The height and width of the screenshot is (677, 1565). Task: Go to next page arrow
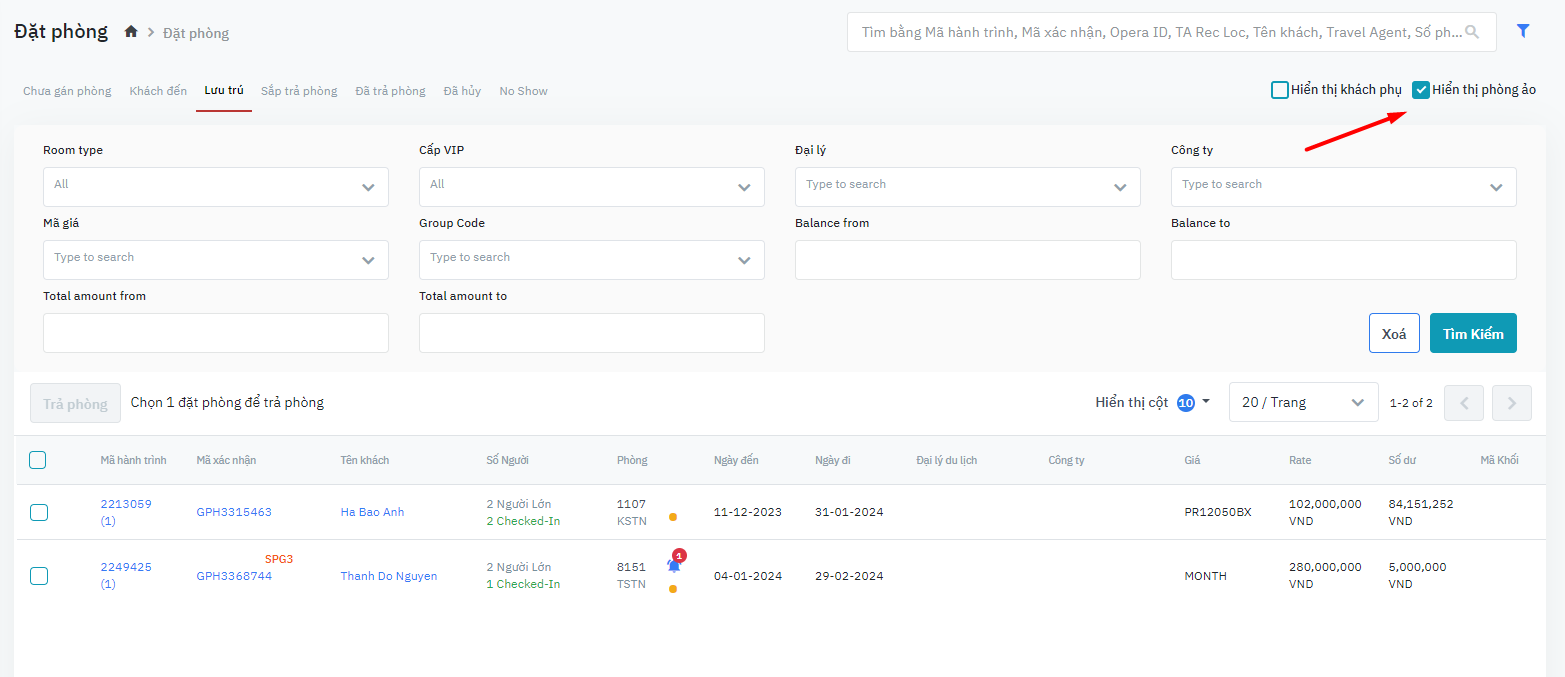1511,403
